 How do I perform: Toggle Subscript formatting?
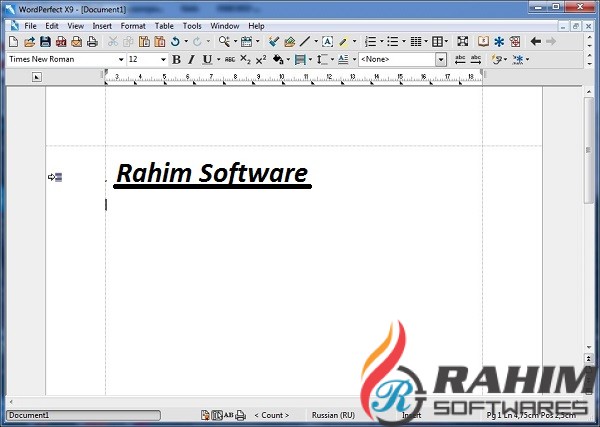point(245,59)
